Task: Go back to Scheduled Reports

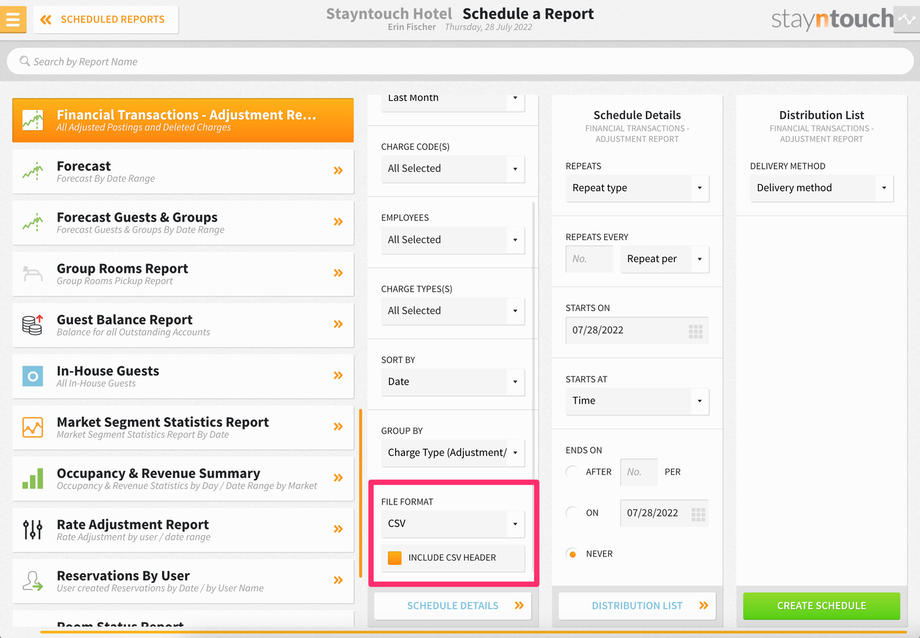Action: 106,19
